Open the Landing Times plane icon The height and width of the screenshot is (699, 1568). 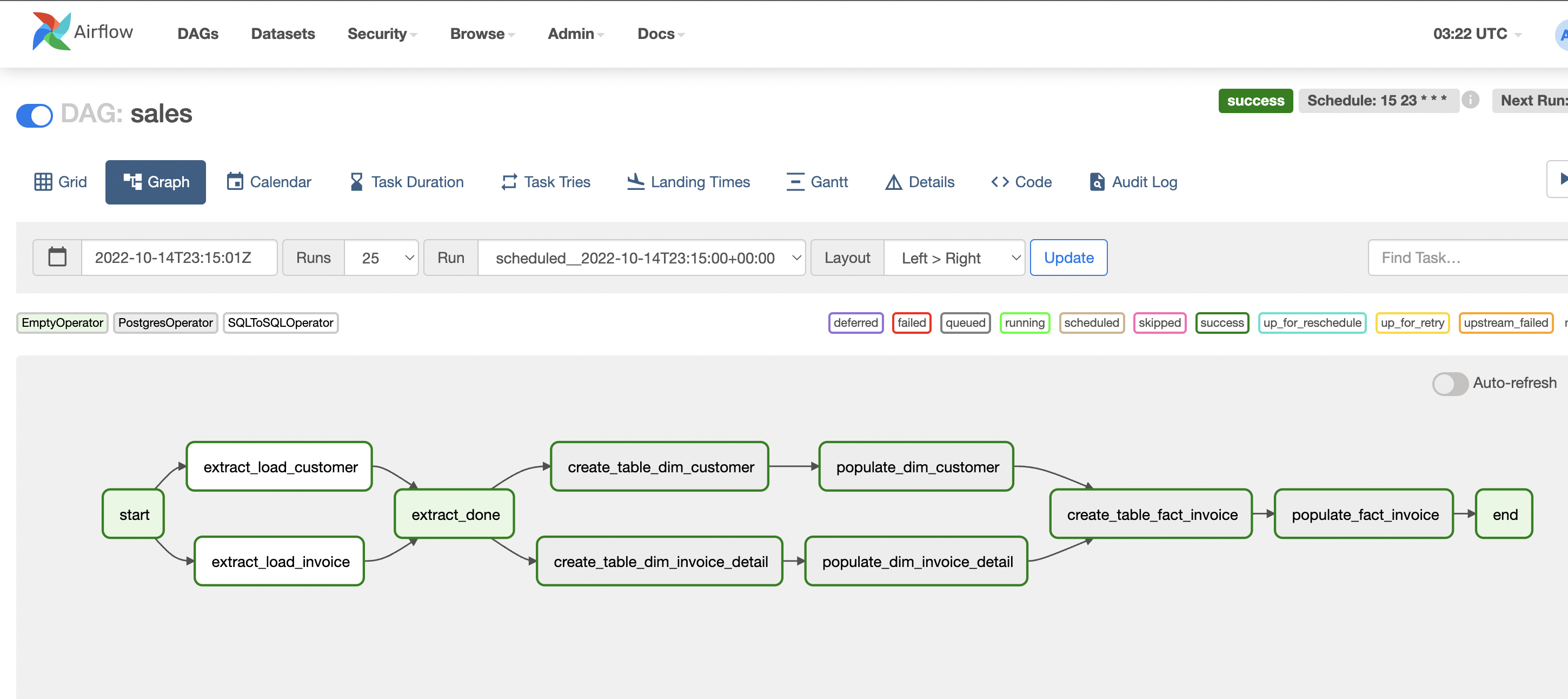635,182
